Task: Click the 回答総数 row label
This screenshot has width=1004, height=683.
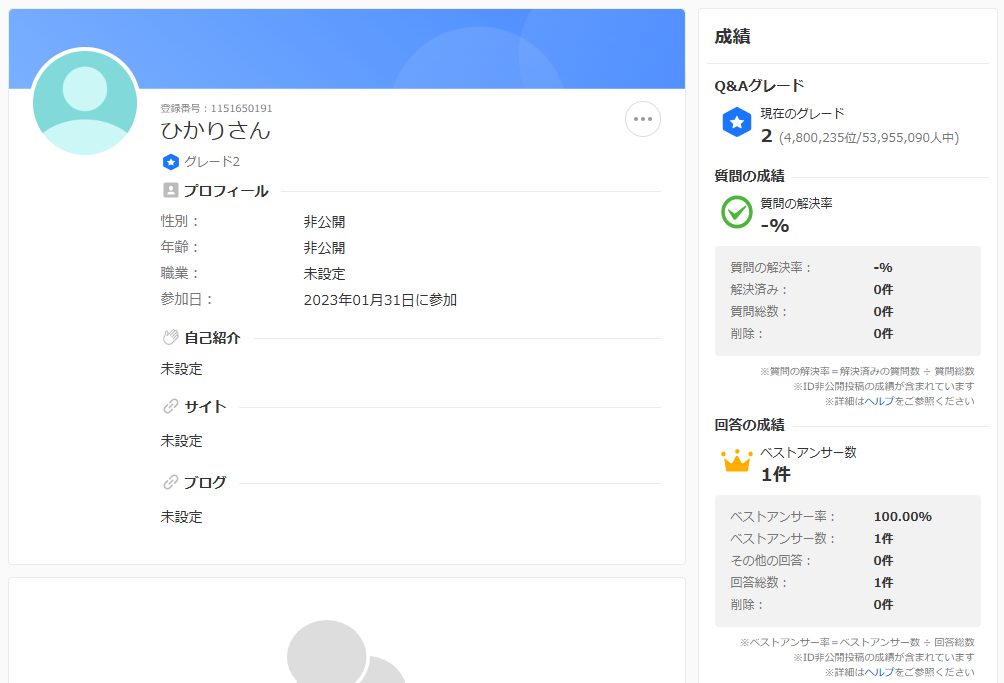Action: [759, 583]
